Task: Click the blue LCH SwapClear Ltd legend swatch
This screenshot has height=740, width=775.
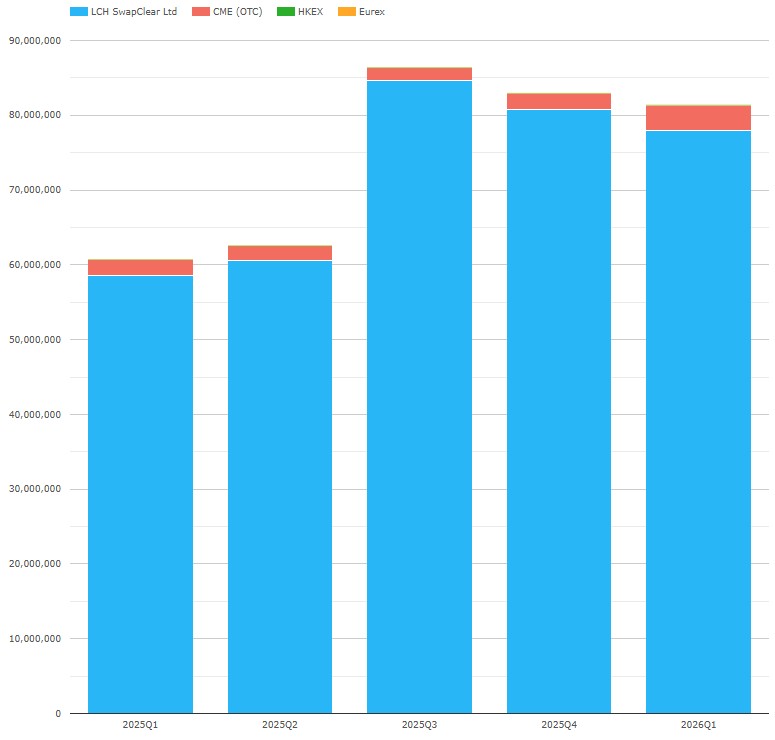Action: 79,12
